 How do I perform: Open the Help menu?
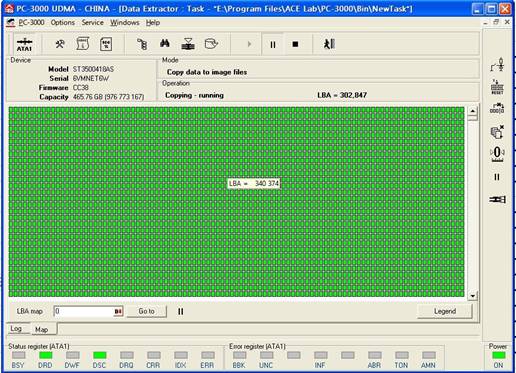click(153, 23)
